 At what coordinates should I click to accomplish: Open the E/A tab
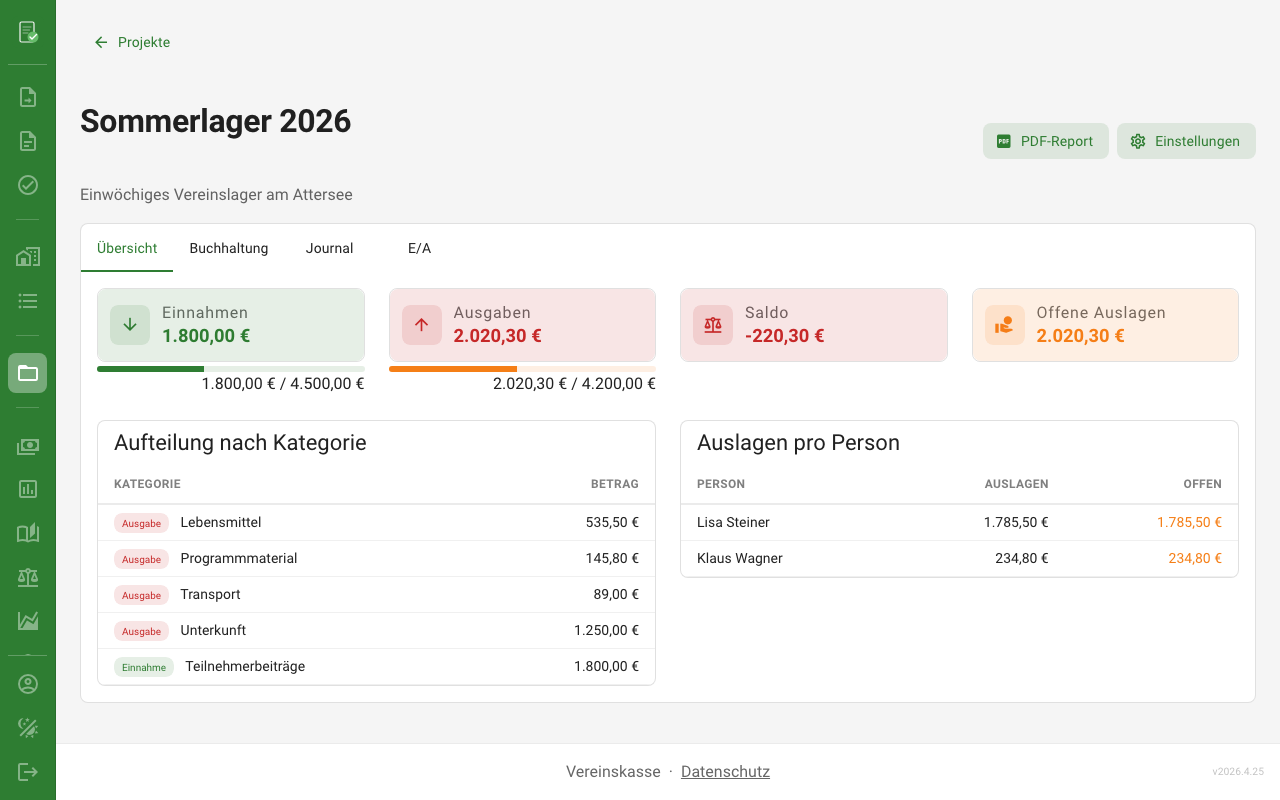[x=419, y=248]
